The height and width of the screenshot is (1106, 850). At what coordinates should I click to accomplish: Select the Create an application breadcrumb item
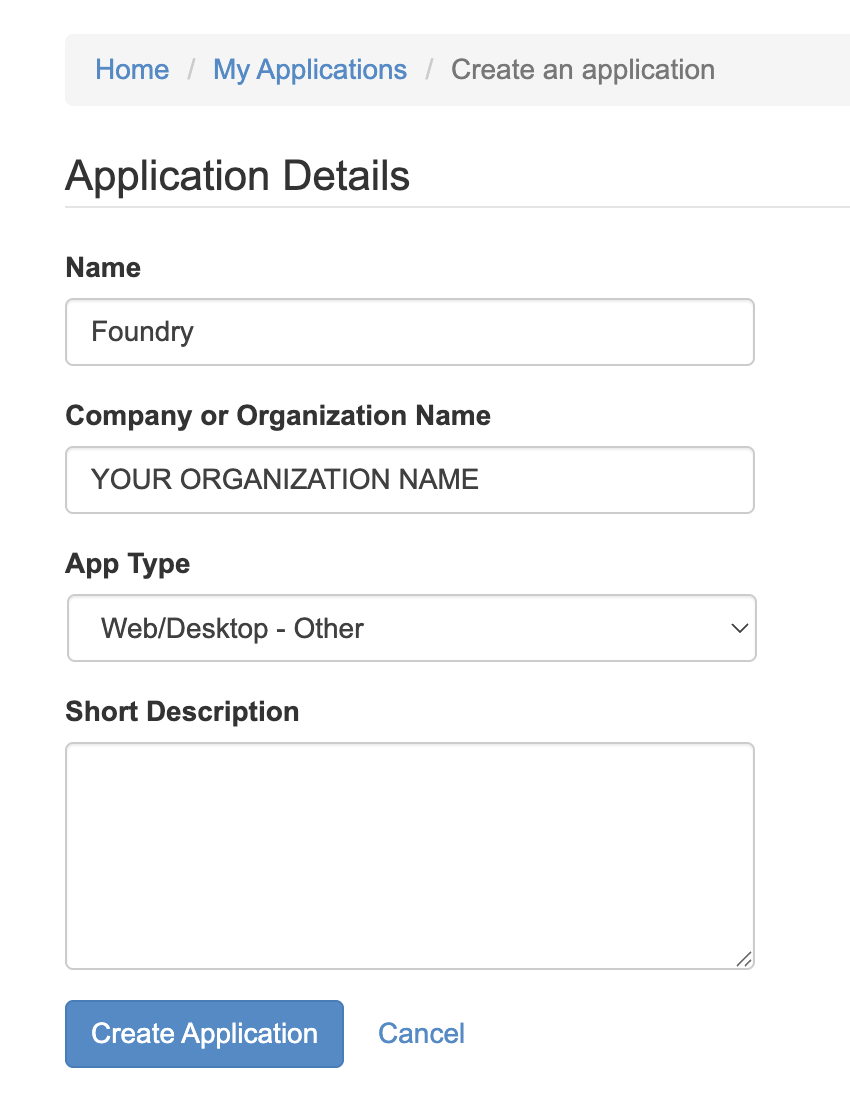[x=583, y=69]
